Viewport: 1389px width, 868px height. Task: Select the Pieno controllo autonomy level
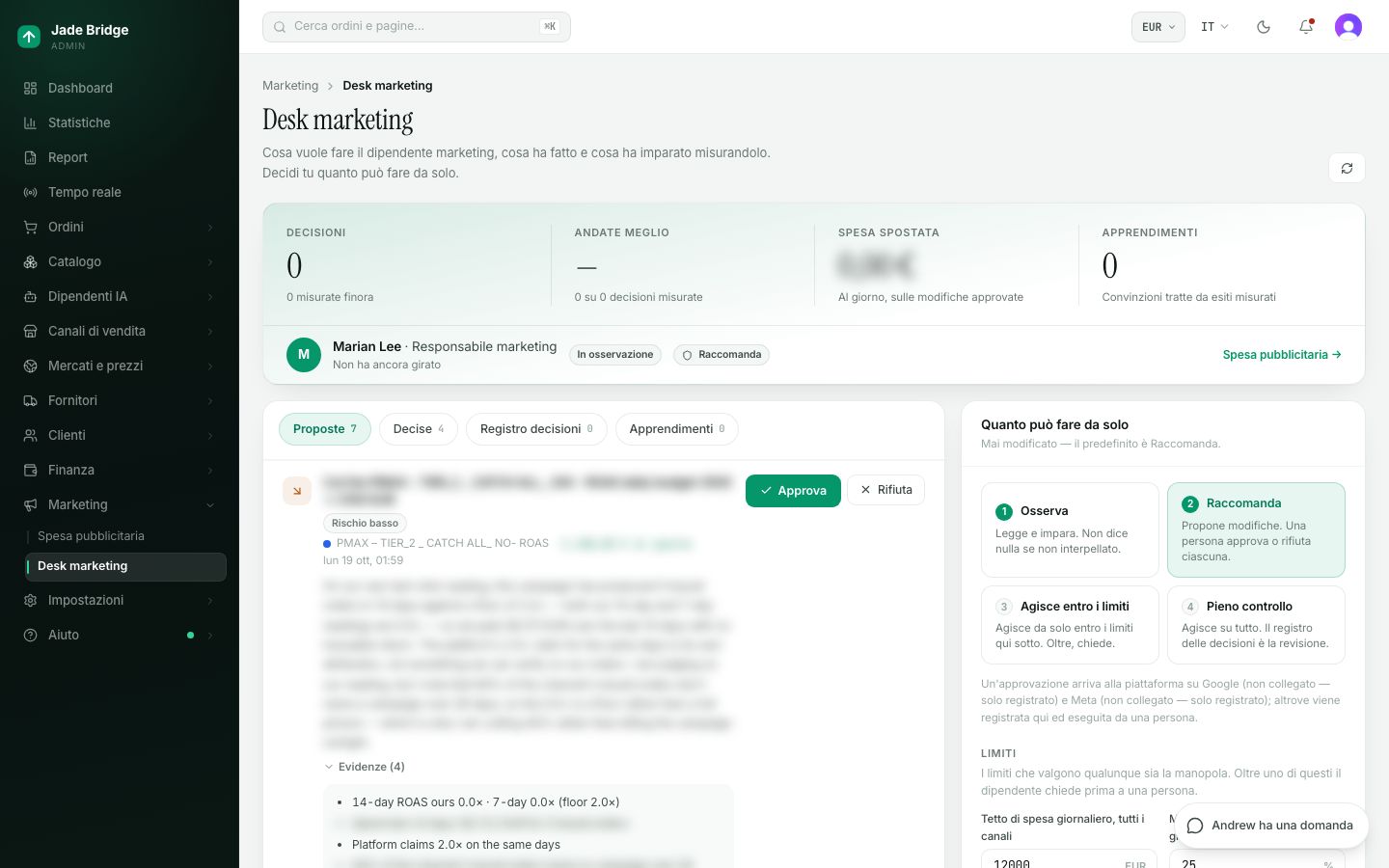[x=1256, y=625]
